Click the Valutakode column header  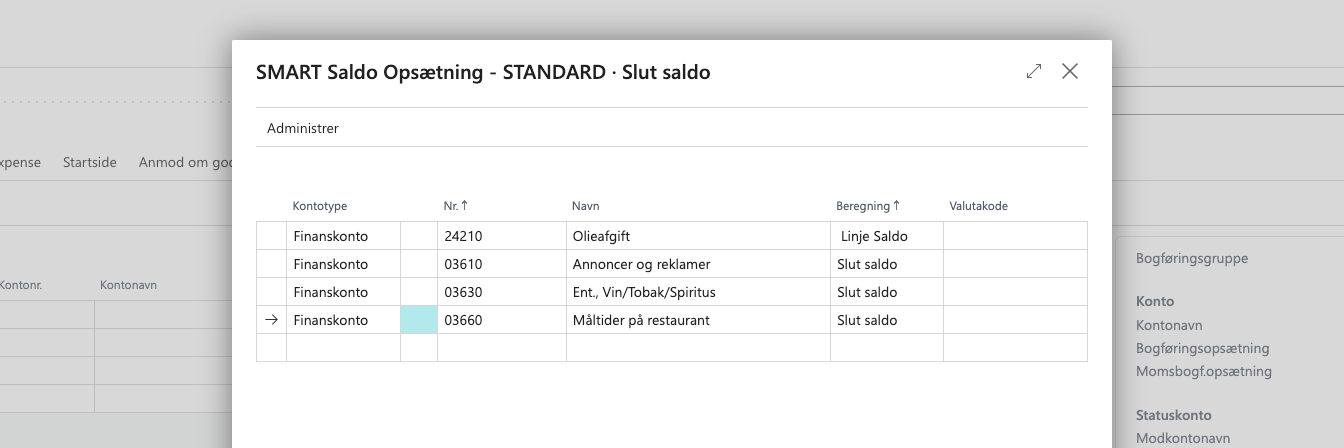pyautogui.click(x=978, y=206)
